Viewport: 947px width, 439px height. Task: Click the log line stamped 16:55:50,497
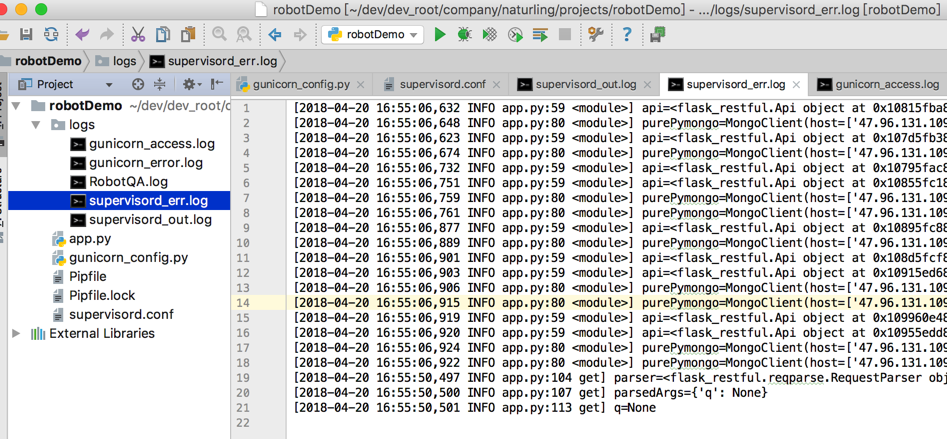(620, 379)
